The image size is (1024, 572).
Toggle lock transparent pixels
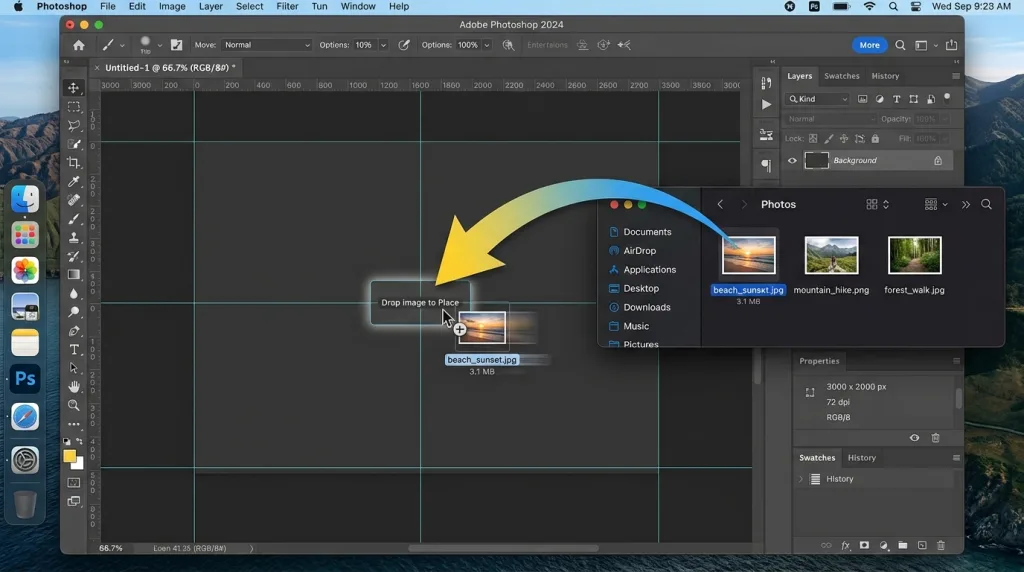pos(813,138)
